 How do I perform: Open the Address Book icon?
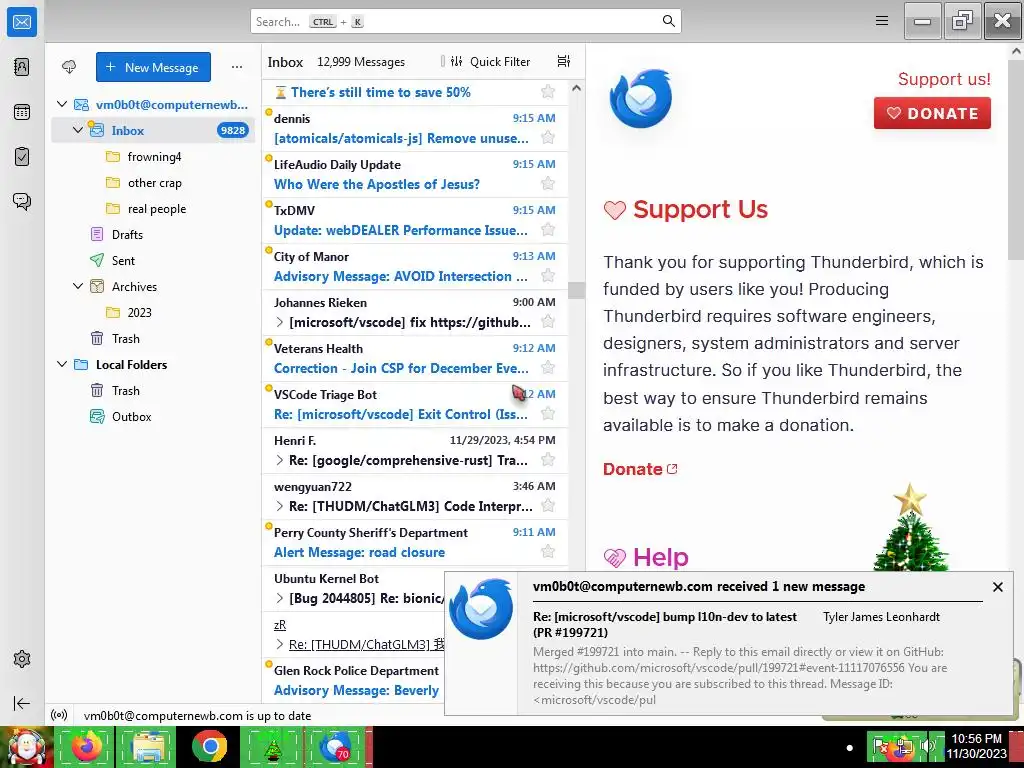[x=22, y=67]
